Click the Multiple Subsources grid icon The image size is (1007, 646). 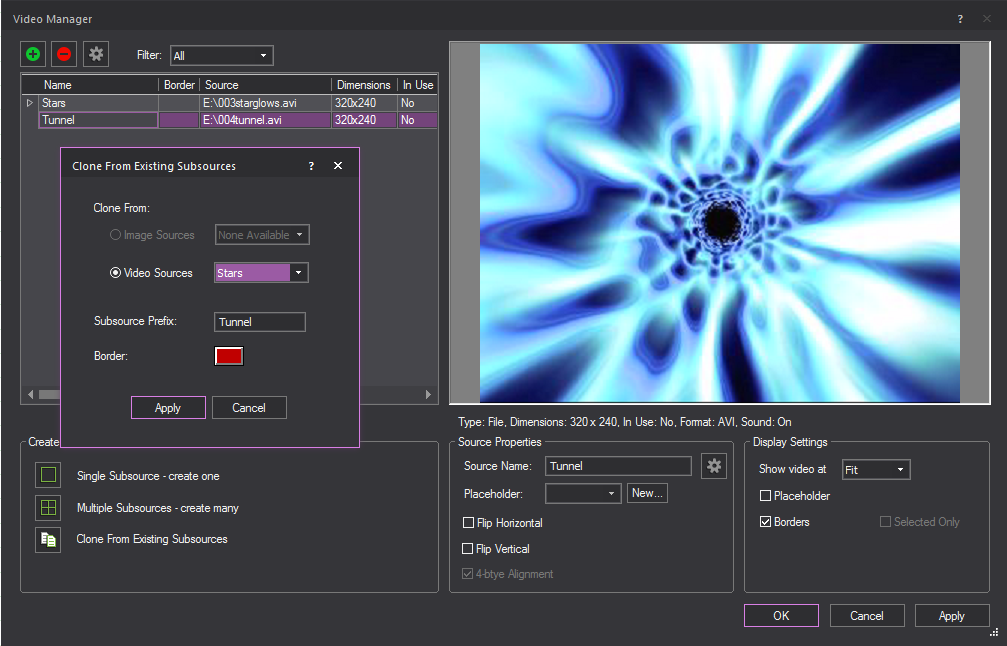pos(48,507)
